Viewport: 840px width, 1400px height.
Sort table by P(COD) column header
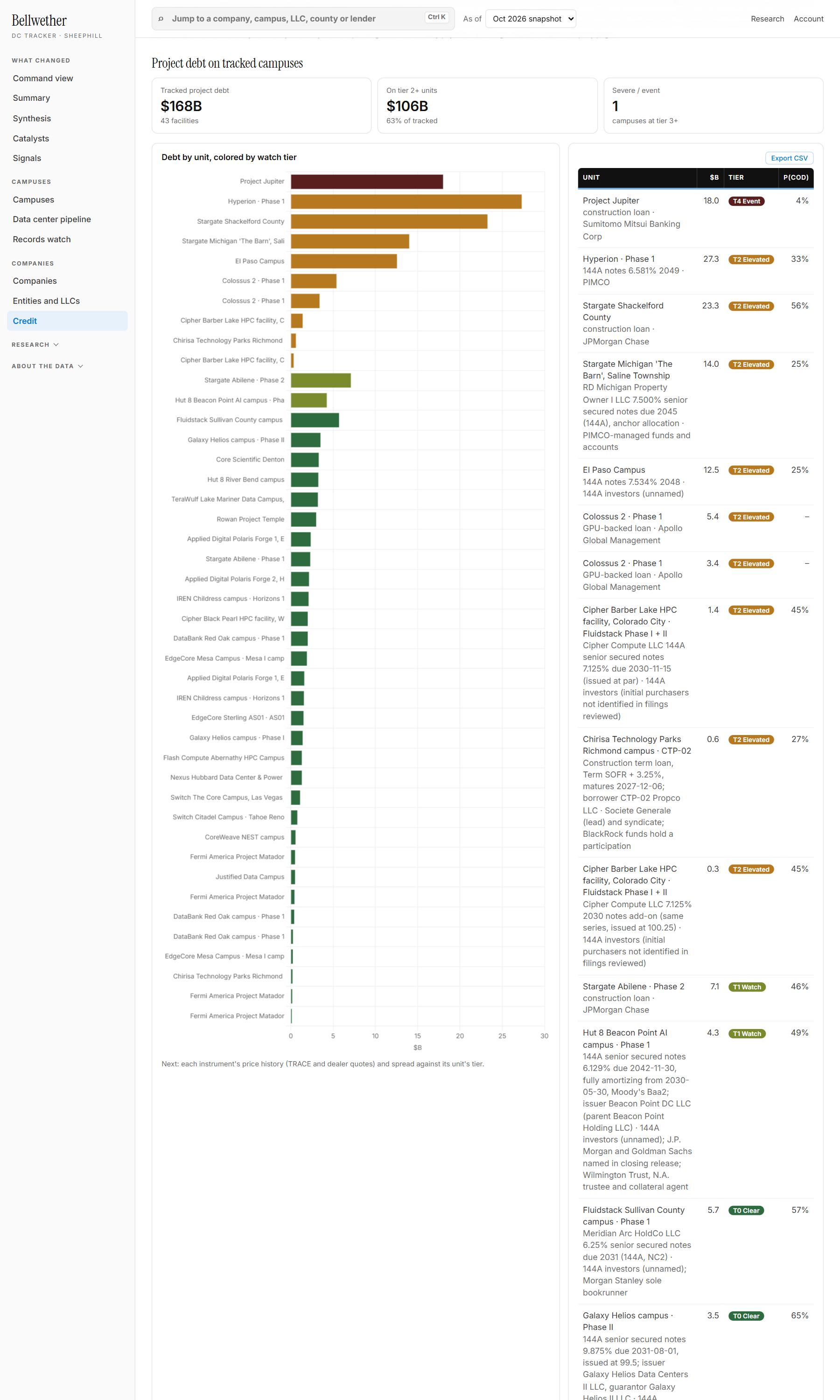pos(795,177)
